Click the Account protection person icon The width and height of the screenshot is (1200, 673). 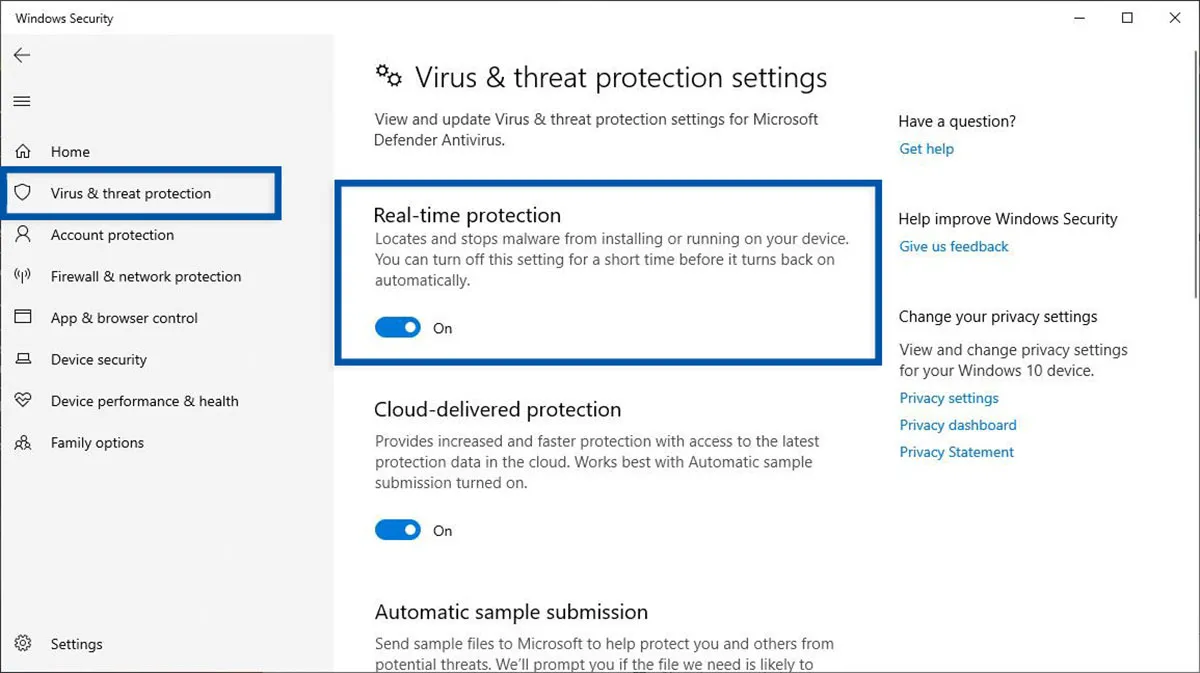pyautogui.click(x=23, y=235)
